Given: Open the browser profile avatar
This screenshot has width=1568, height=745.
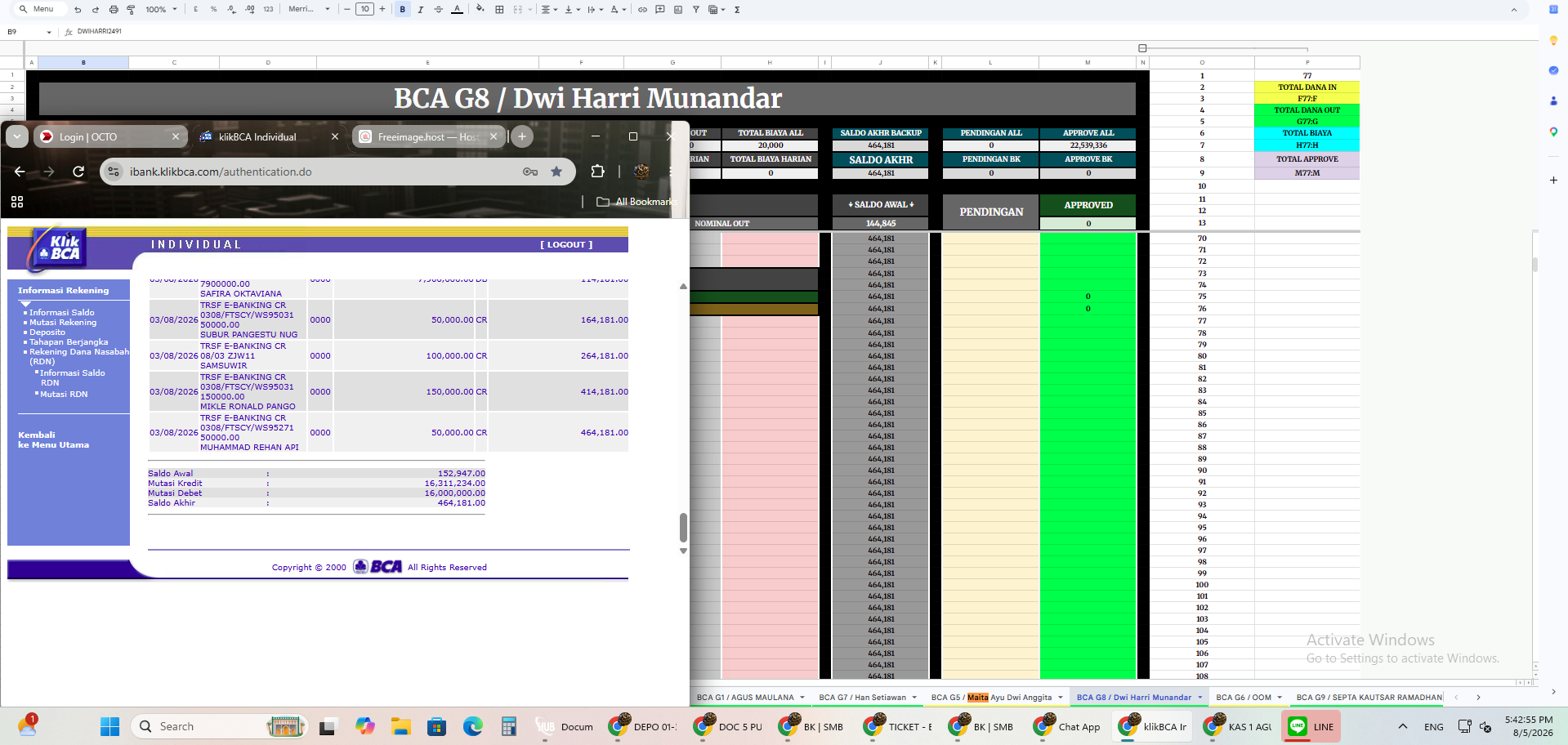Looking at the screenshot, I should pyautogui.click(x=641, y=172).
